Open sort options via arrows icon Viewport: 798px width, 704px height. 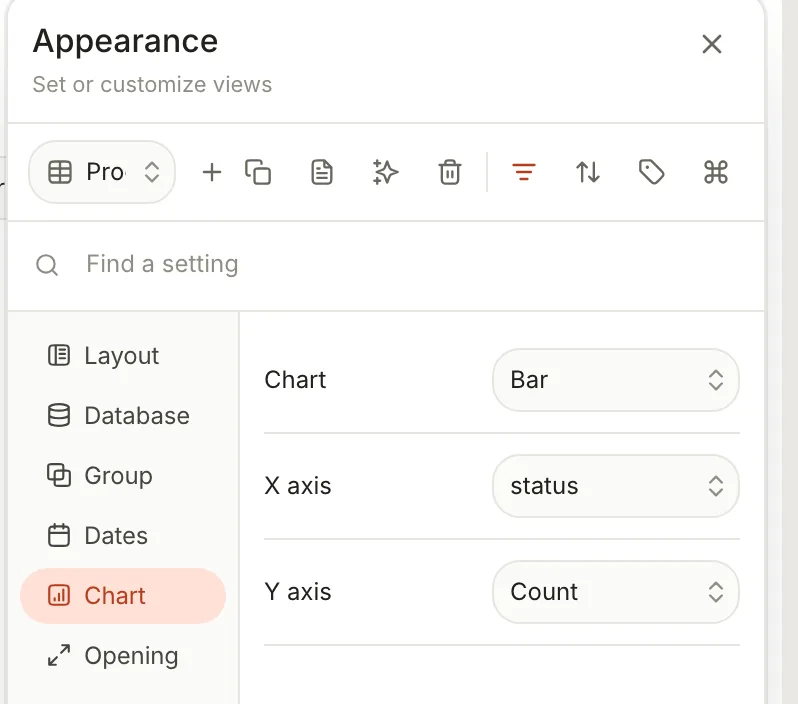tap(588, 172)
